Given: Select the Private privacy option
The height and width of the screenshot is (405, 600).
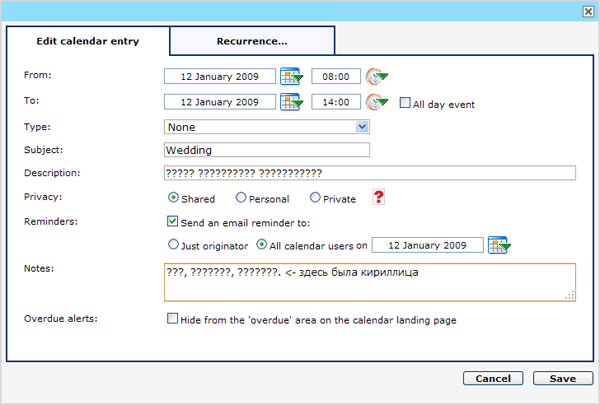Looking at the screenshot, I should [315, 198].
